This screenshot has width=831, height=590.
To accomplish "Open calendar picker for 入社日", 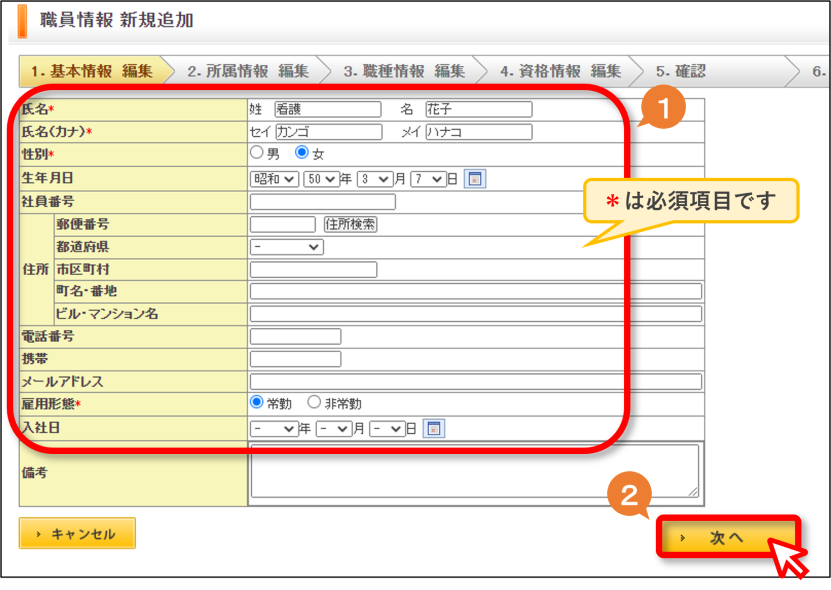I will [434, 428].
